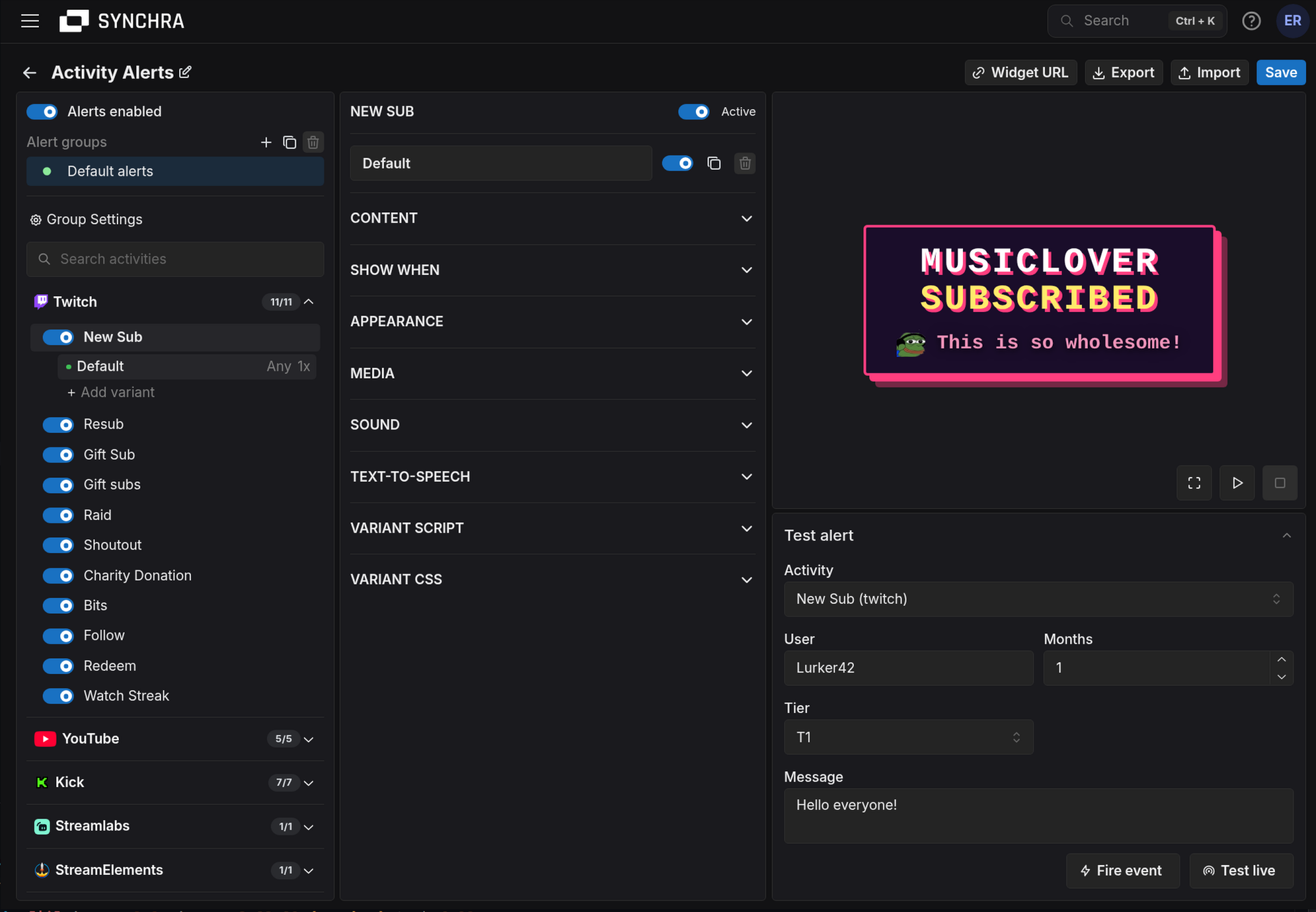1316x912 pixels.
Task: Add a new alert group with plus icon
Action: pyautogui.click(x=266, y=142)
